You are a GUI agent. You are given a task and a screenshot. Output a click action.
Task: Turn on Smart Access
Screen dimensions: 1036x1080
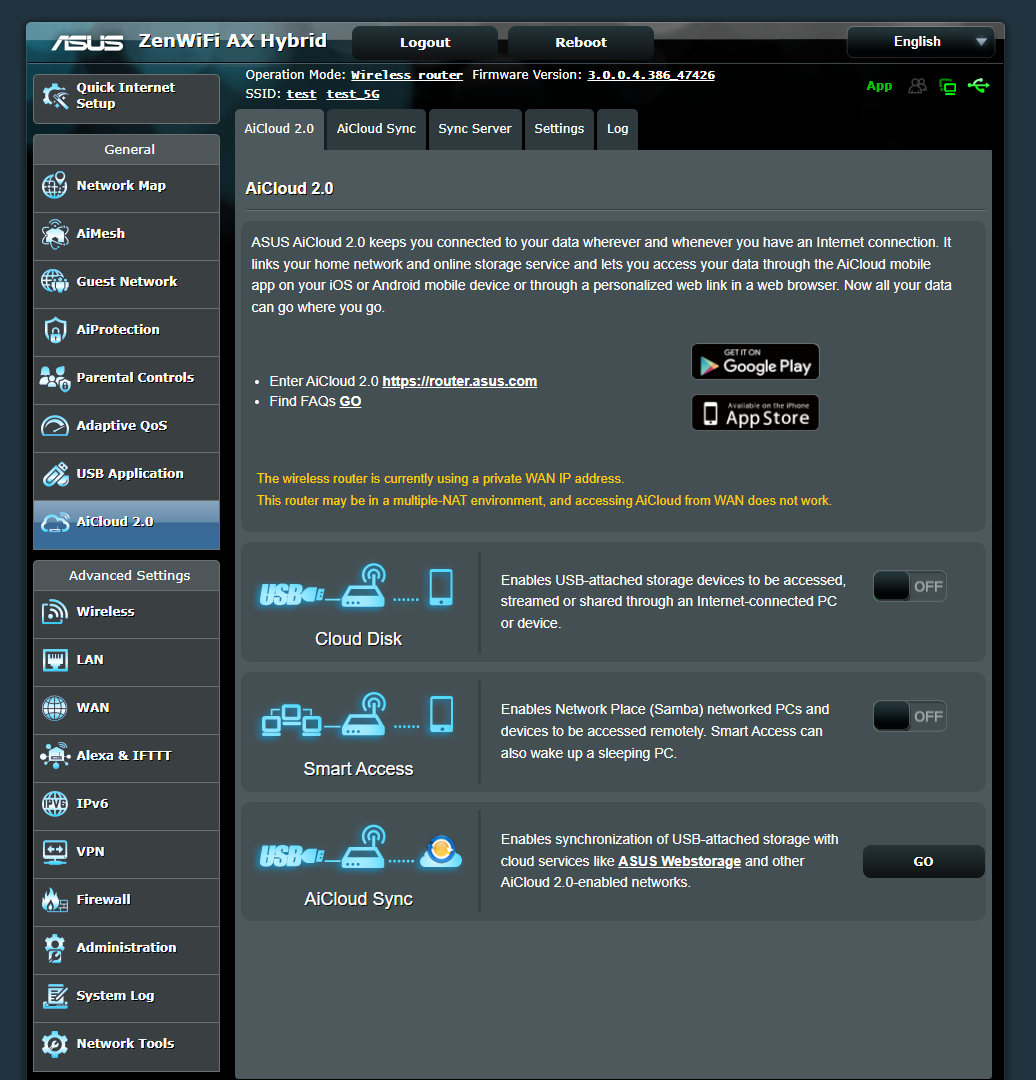909,716
